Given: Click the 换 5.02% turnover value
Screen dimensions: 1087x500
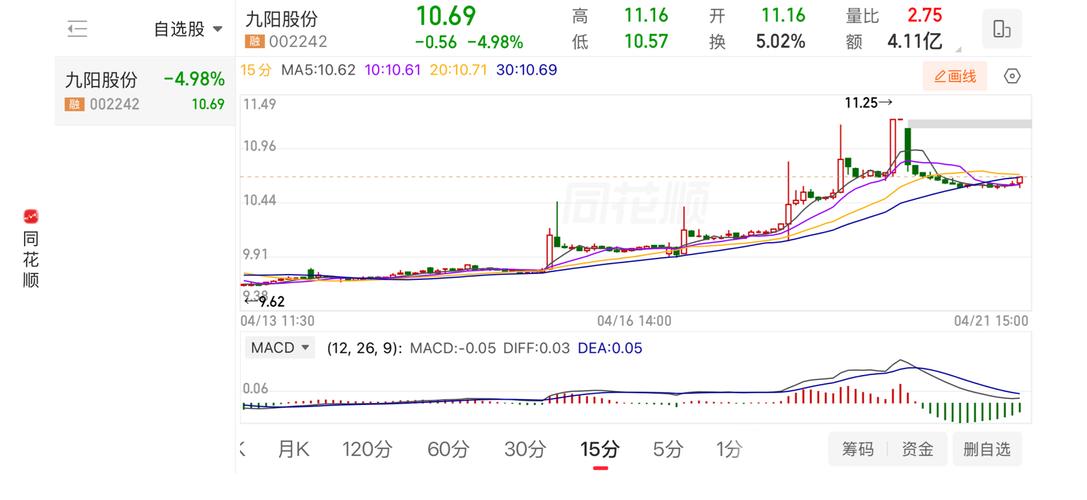Looking at the screenshot, I should [x=780, y=42].
